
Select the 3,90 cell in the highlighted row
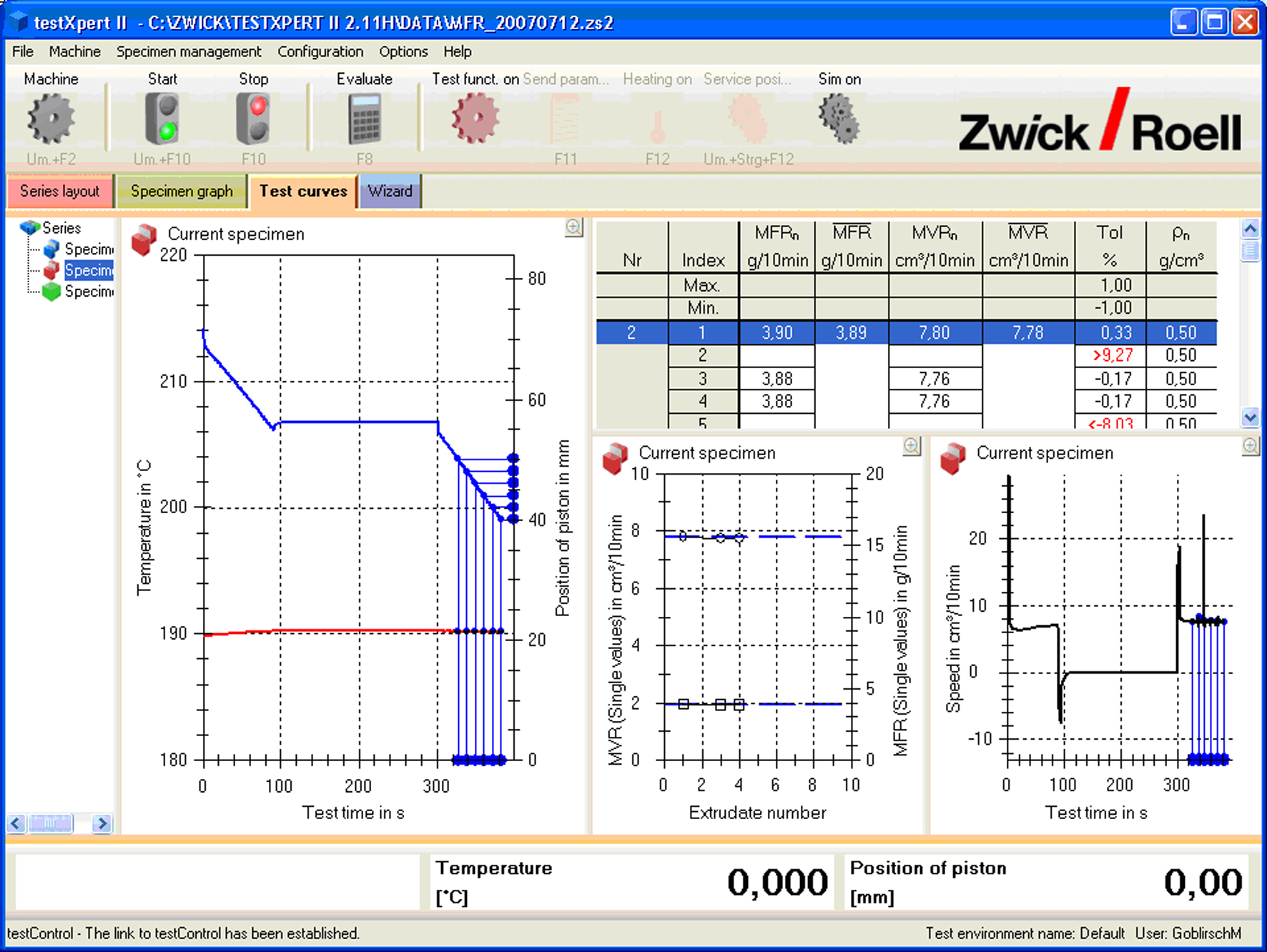click(x=777, y=333)
